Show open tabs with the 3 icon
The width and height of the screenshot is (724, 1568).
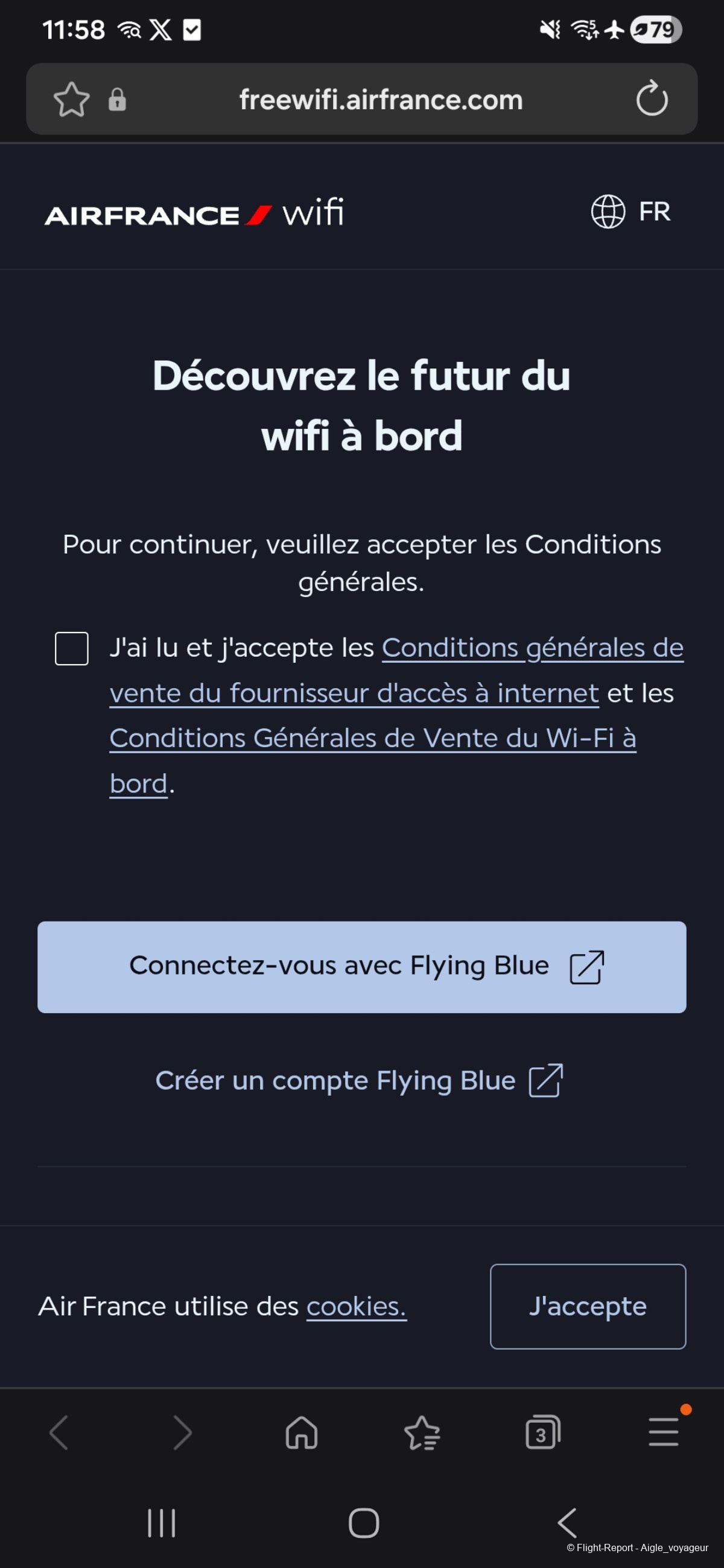(542, 1432)
